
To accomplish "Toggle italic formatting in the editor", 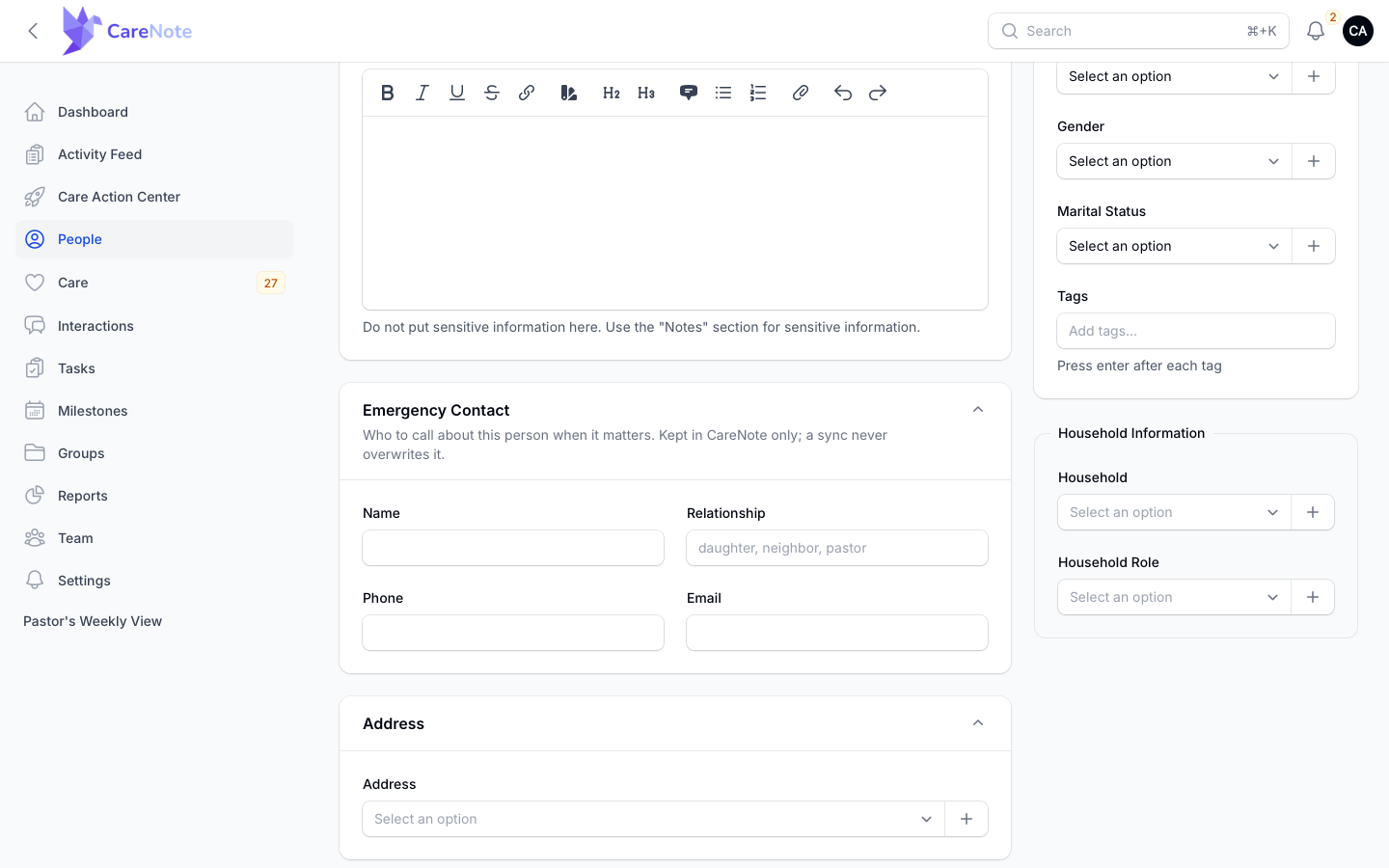I will click(x=422, y=93).
